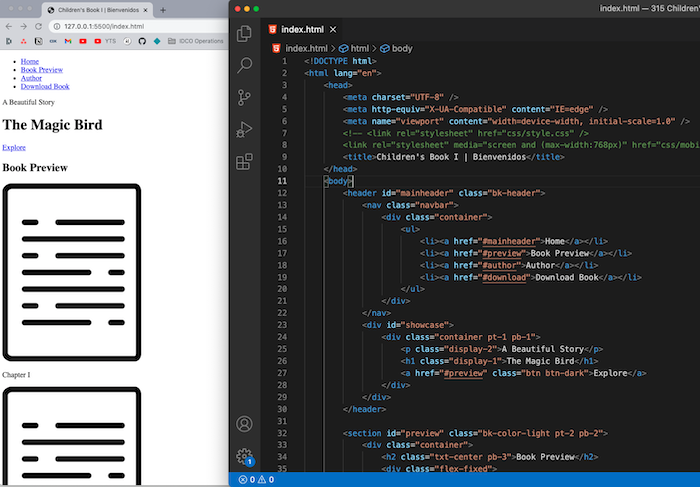Click the header id mainheader line
700x487 pixels.
click(x=444, y=193)
